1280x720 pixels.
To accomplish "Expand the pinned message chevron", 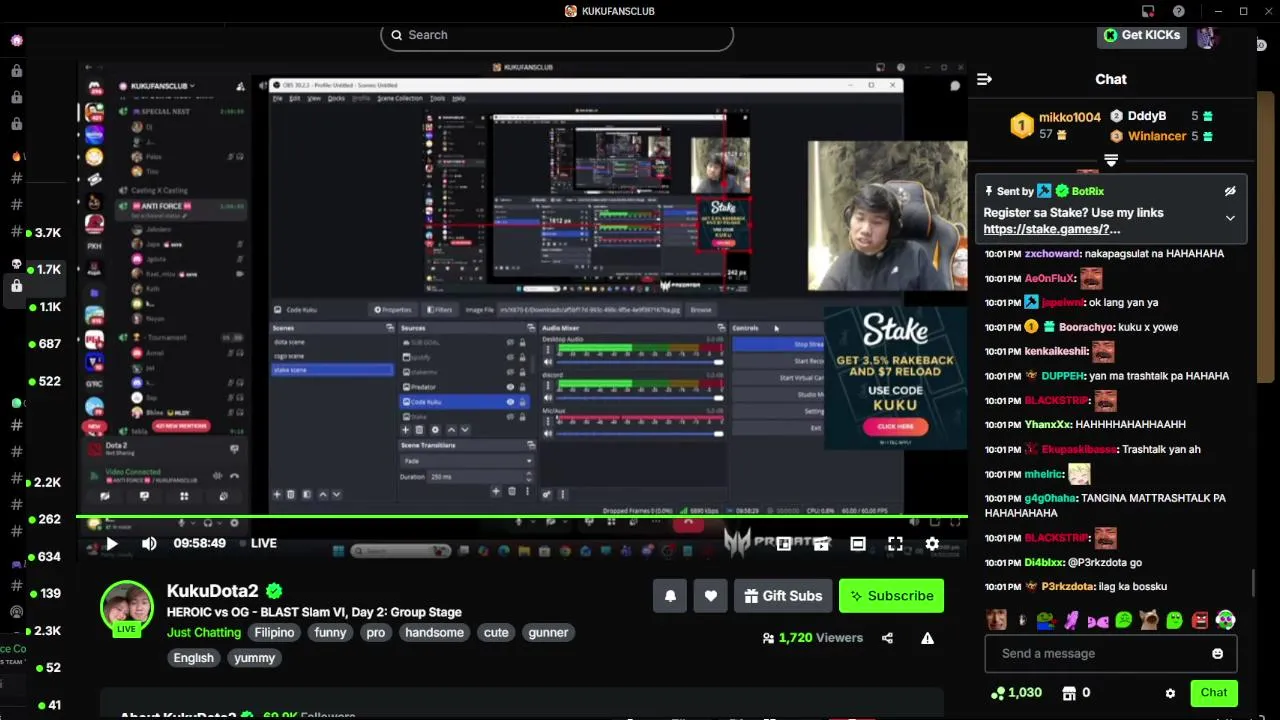I will pos(1230,218).
